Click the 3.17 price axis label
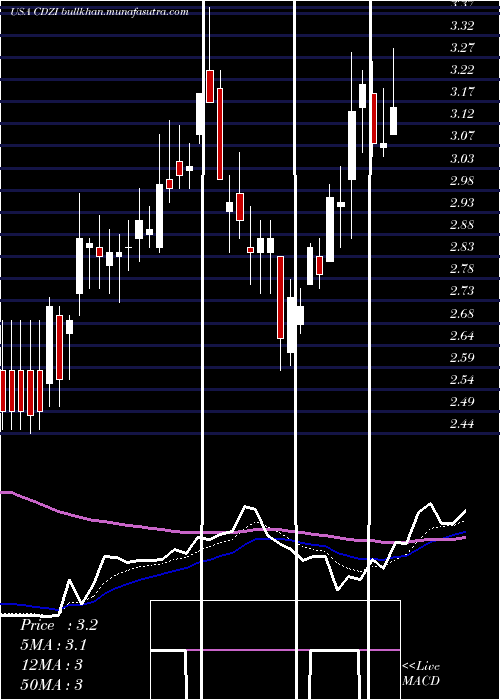 pyautogui.click(x=462, y=92)
